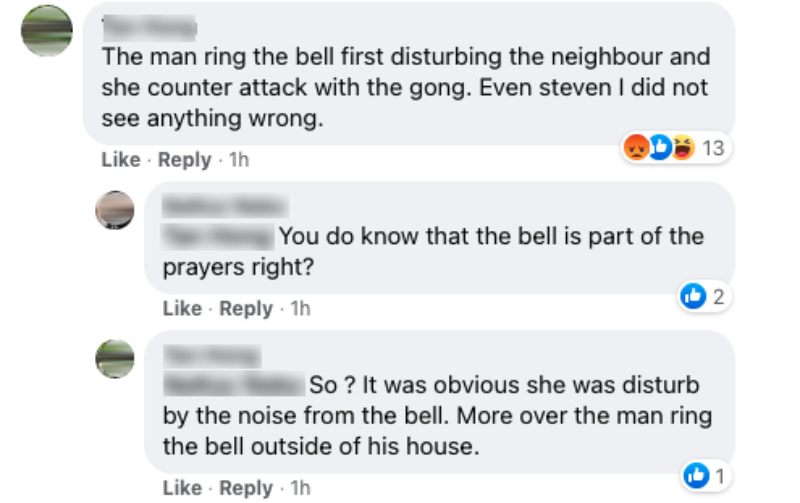
Task: Reply to the 'outside of his house' comment
Action: (246, 488)
